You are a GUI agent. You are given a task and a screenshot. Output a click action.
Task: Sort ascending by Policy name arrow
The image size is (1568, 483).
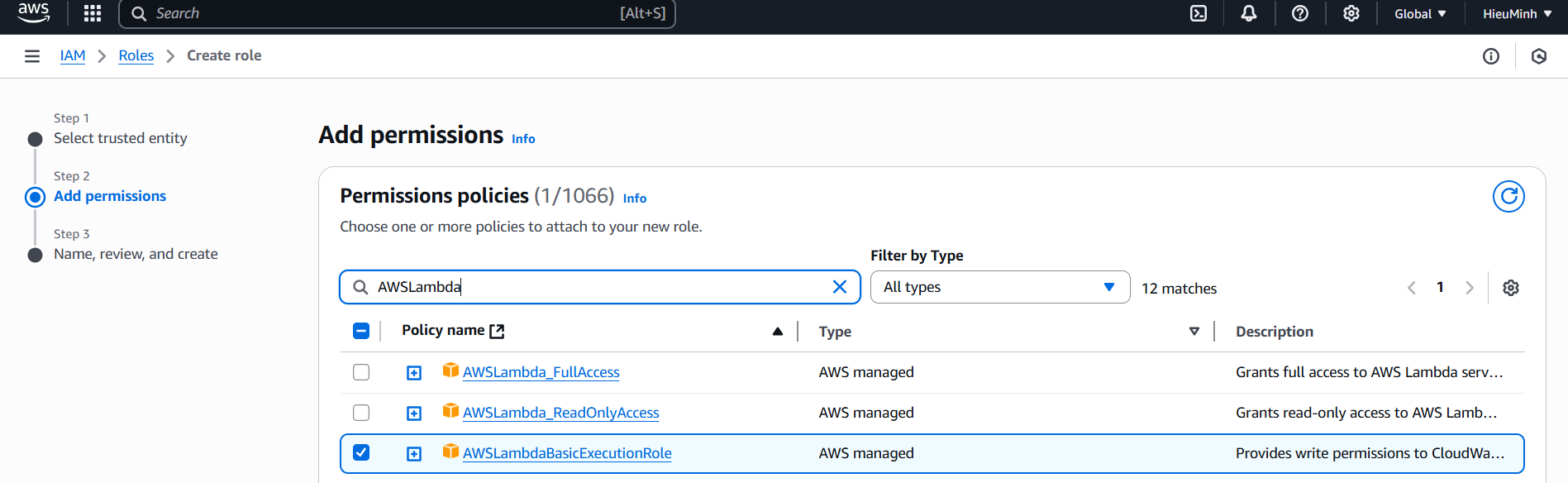point(778,332)
